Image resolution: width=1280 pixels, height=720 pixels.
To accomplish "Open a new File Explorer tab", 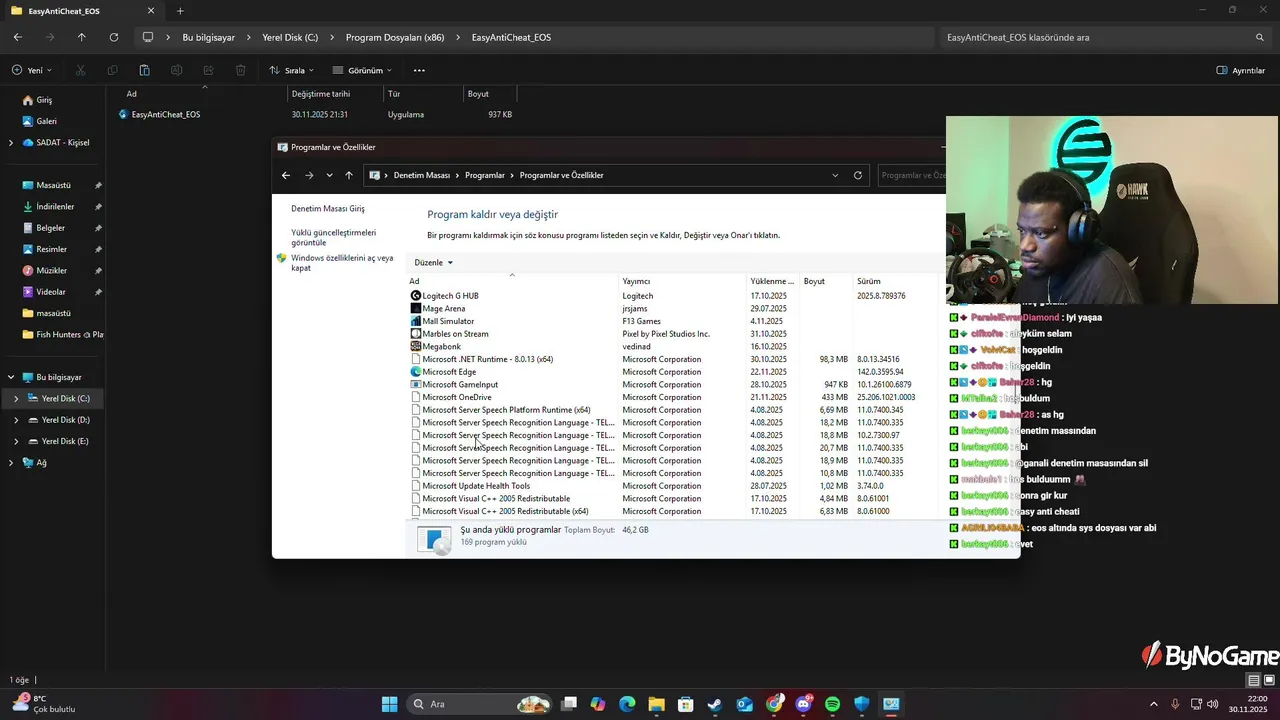I will (x=180, y=11).
